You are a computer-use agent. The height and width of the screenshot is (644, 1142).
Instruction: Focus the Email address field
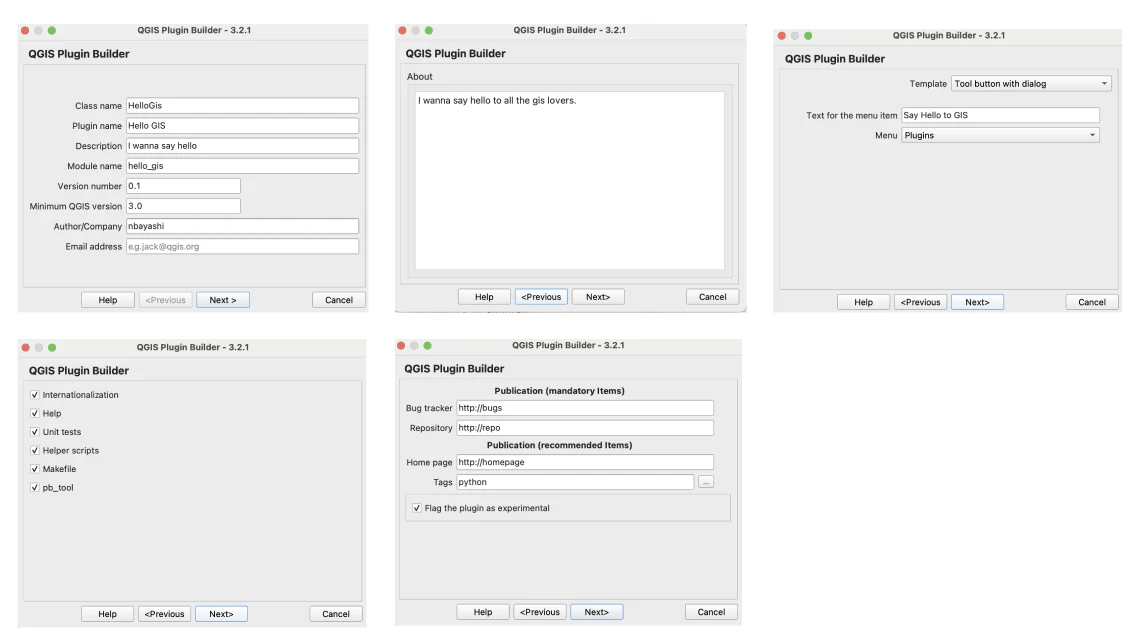242,246
